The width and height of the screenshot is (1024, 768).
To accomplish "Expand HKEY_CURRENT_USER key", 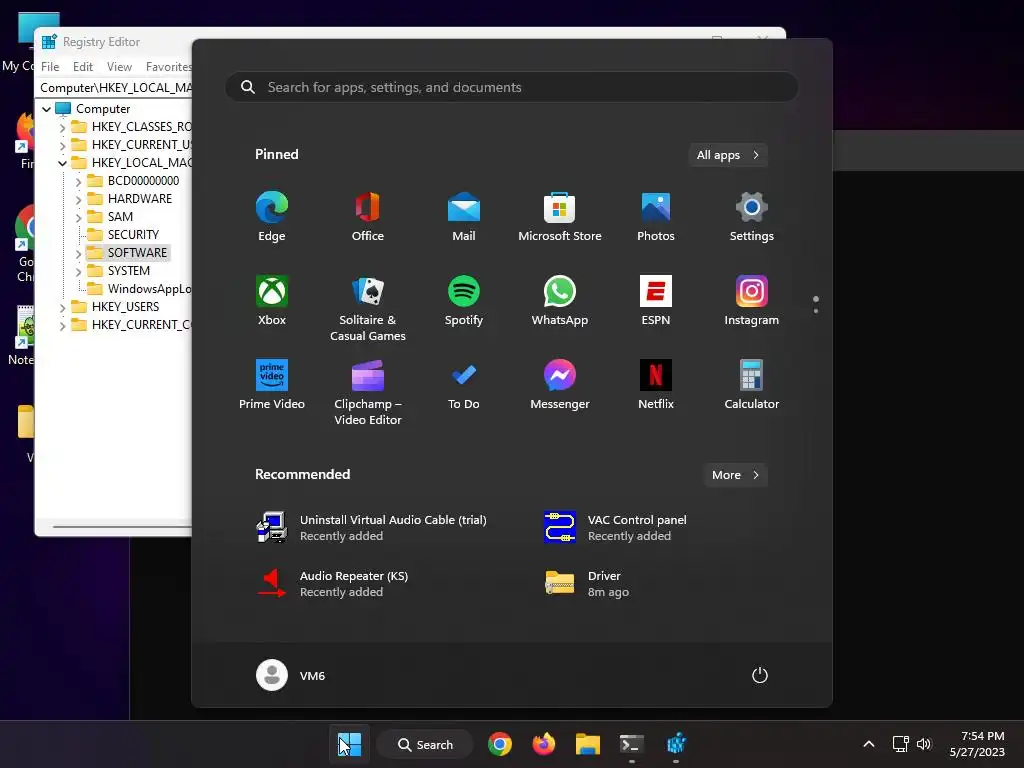I will tap(63, 145).
